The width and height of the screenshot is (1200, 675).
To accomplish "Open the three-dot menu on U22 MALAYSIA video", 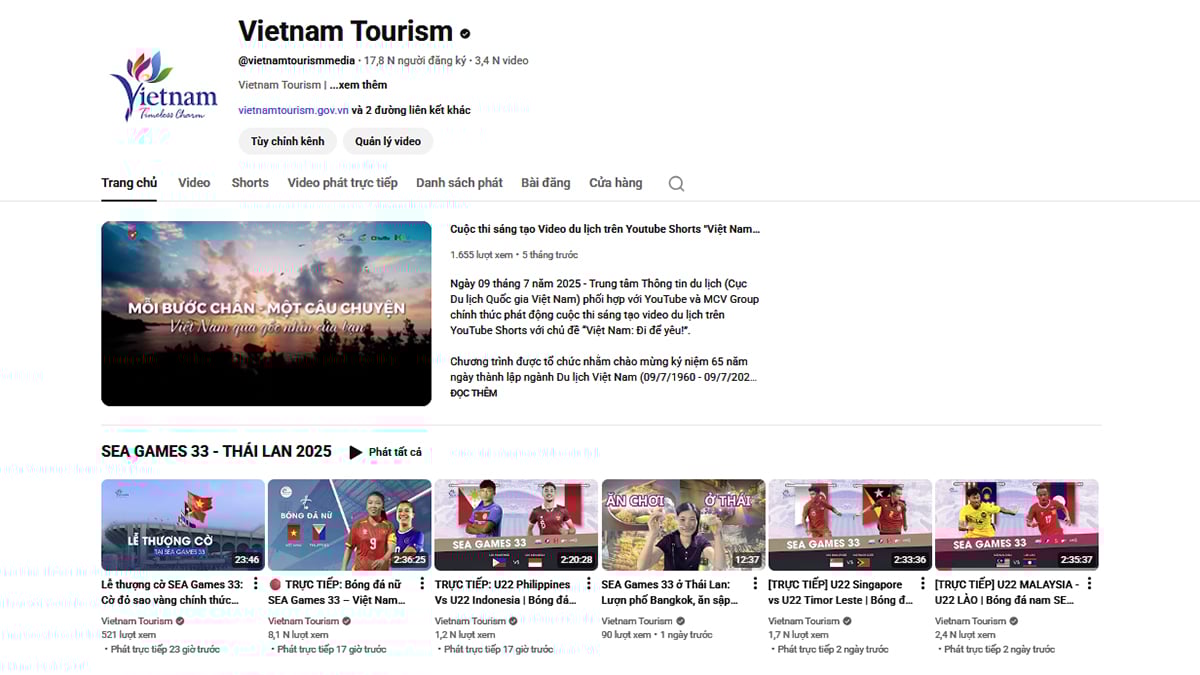I will click(x=1088, y=584).
